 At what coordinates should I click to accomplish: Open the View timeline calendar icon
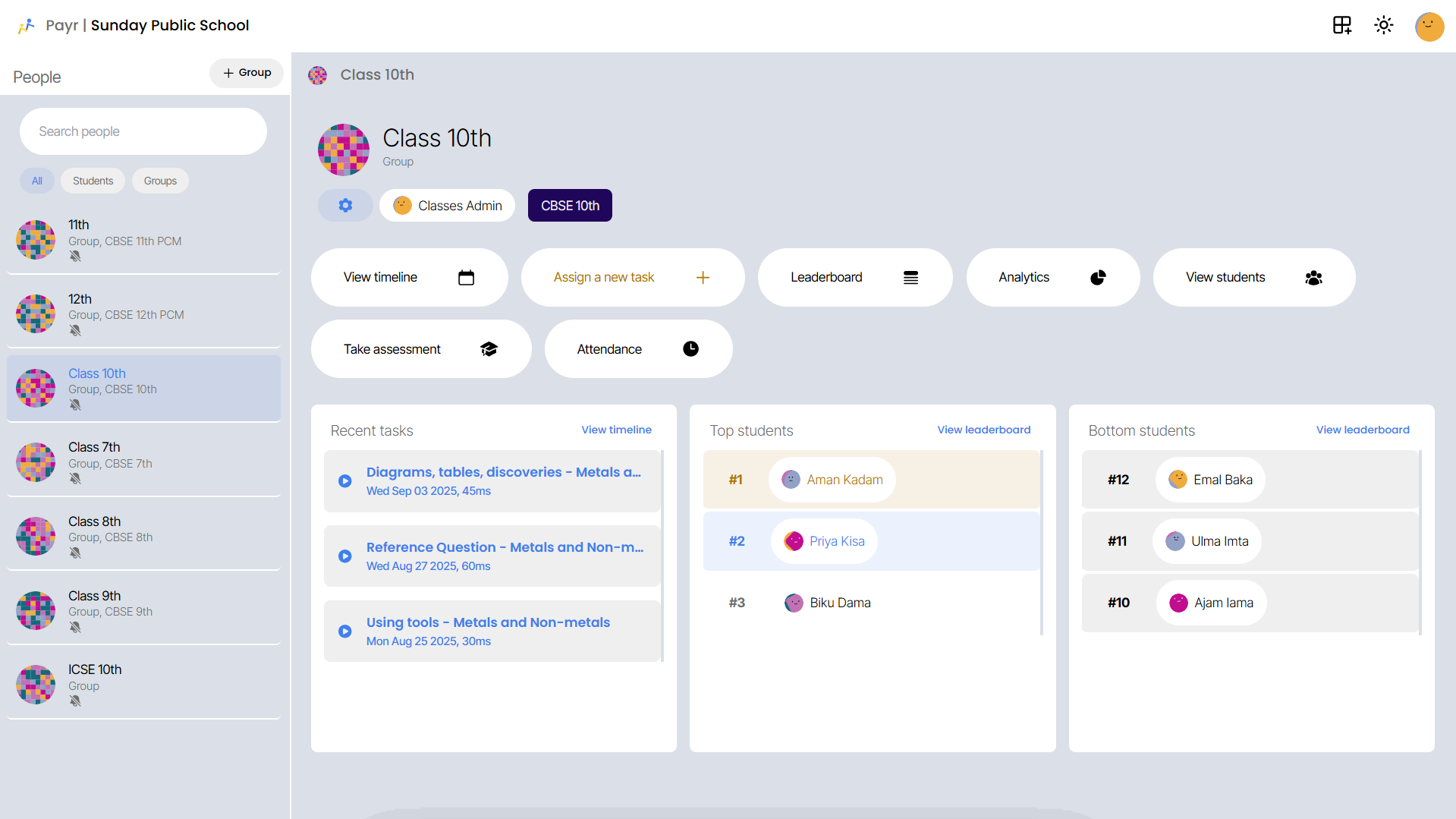[466, 278]
